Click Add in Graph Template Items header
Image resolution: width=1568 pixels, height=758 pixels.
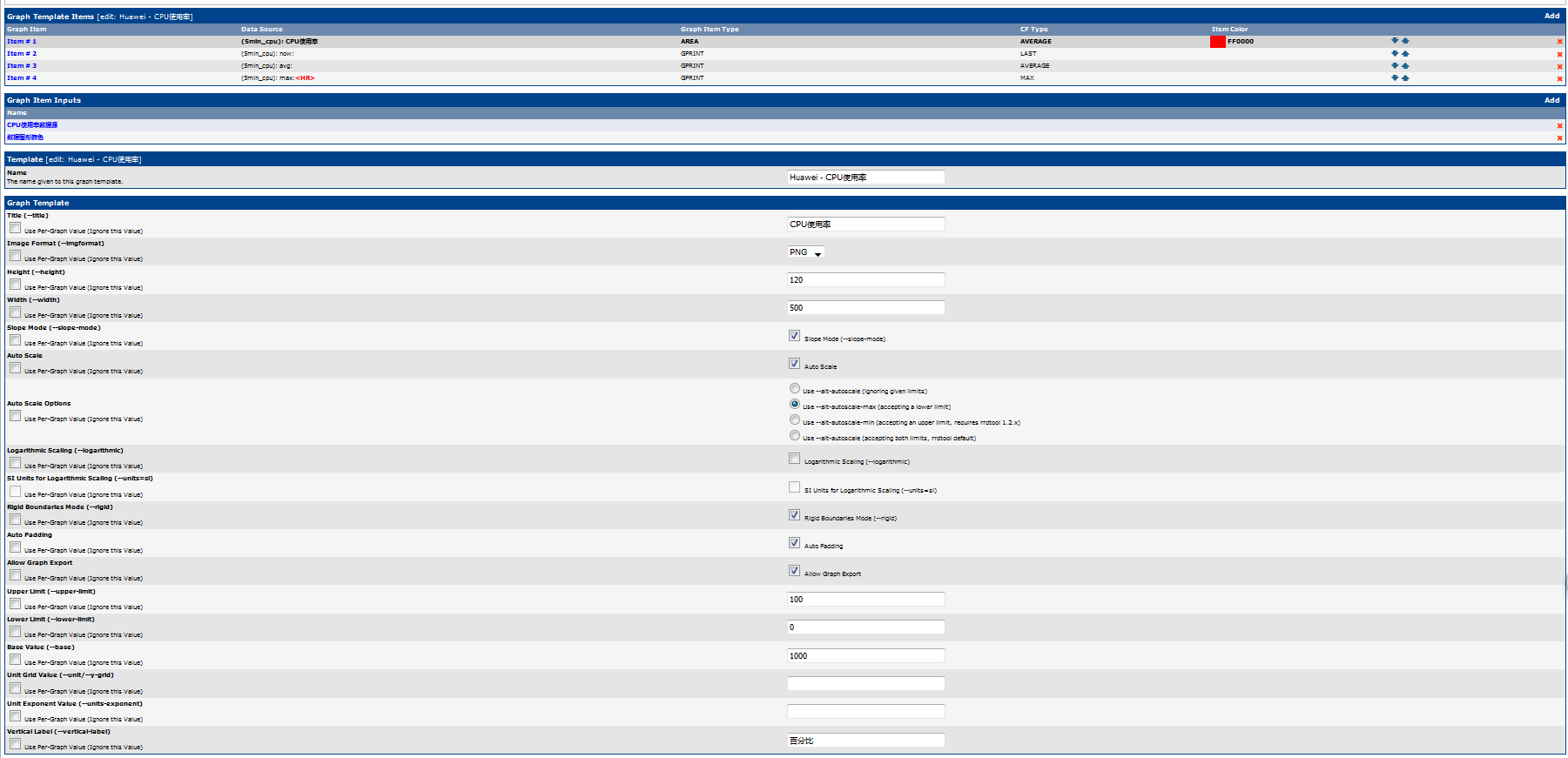[x=1551, y=16]
